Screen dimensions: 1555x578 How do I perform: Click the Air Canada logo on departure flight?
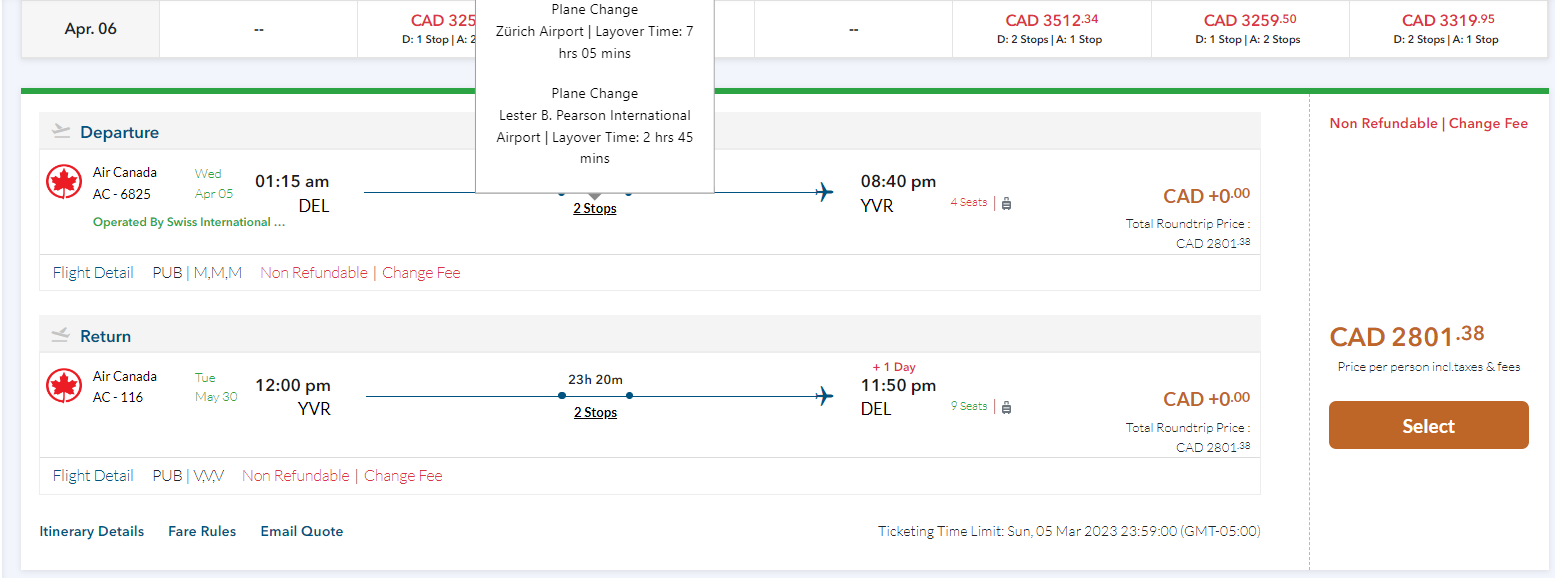(x=64, y=183)
